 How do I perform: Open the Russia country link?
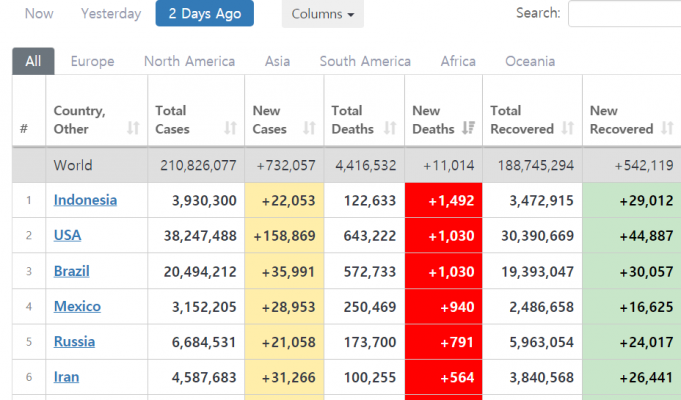click(74, 342)
